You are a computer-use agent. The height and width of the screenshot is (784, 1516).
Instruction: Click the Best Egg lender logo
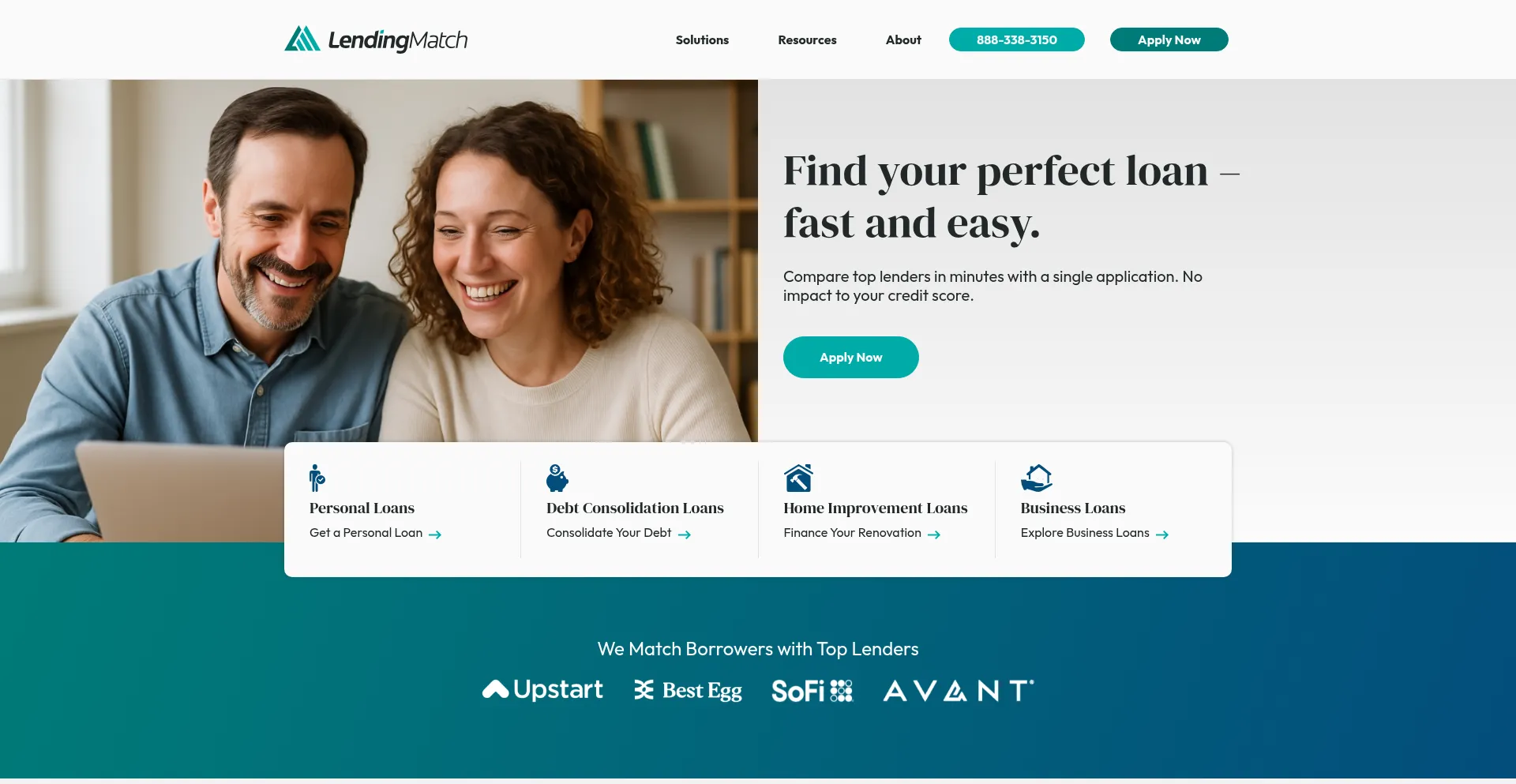688,691
